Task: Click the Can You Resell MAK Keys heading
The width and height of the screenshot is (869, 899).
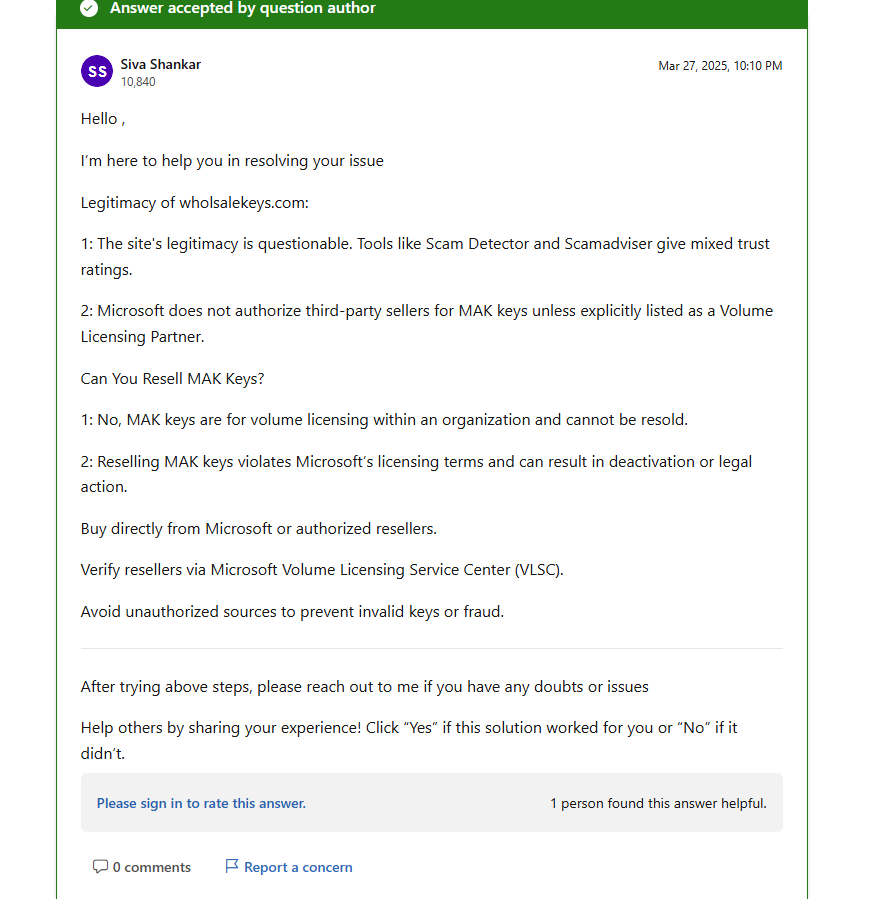Action: [173, 379]
